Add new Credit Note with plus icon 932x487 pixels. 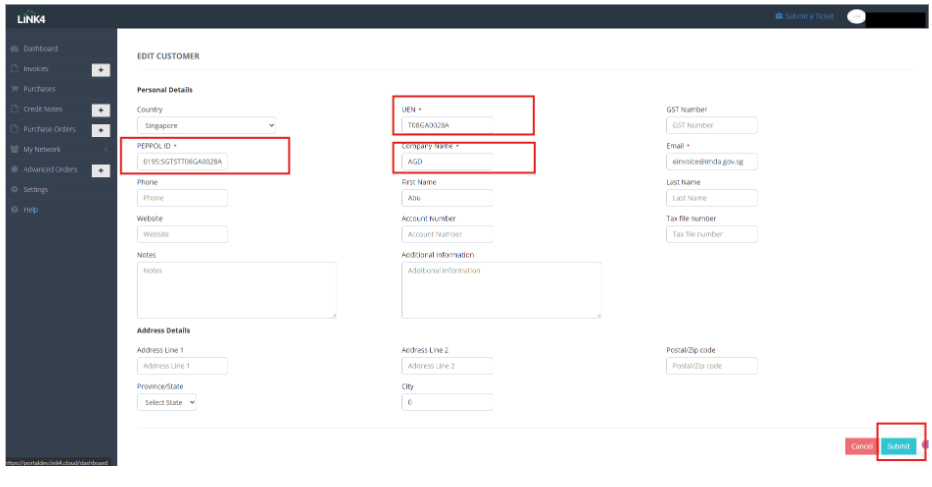pos(101,110)
